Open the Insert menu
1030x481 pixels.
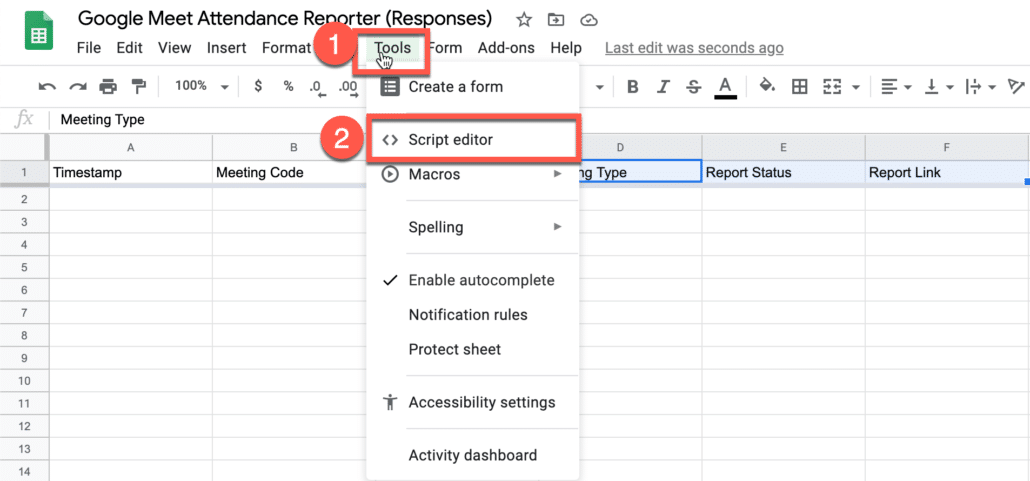click(x=227, y=48)
